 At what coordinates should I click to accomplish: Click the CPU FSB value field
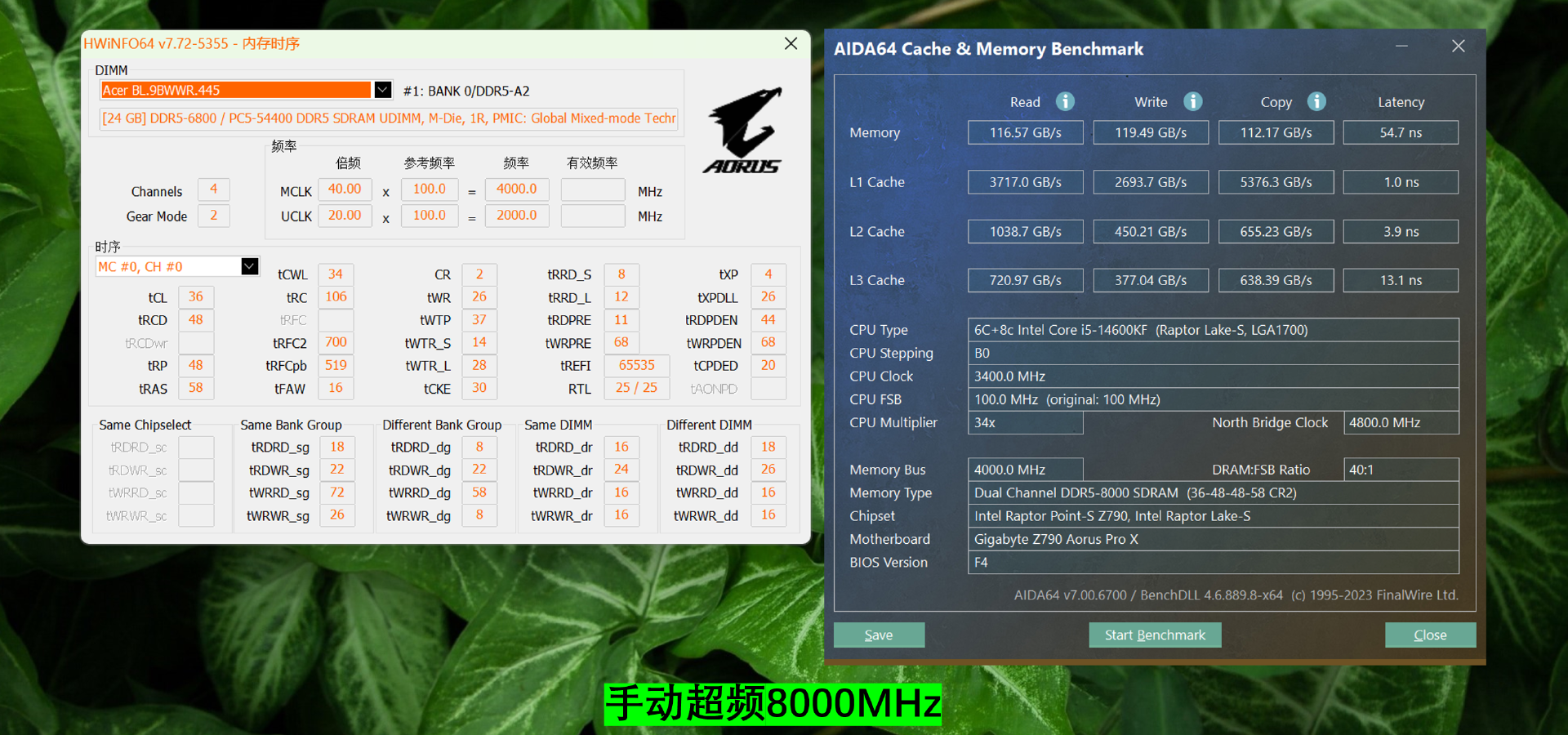1214,399
